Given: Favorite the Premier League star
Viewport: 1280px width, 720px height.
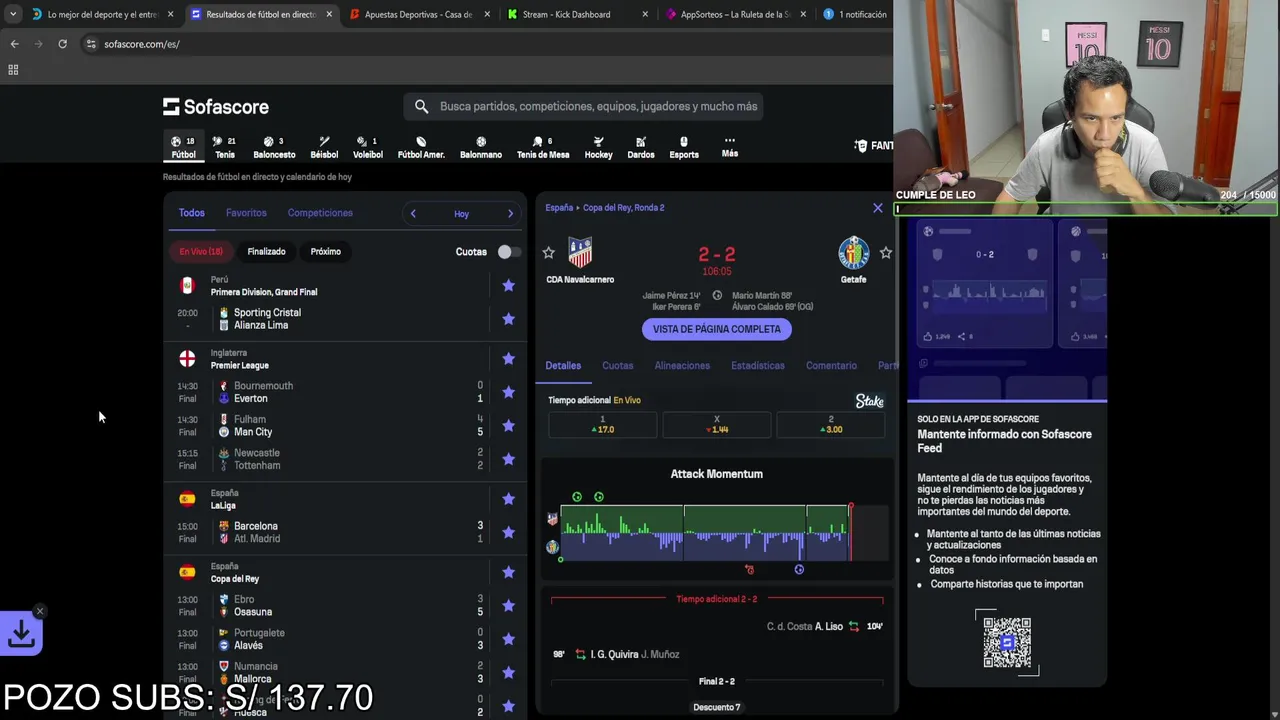Looking at the screenshot, I should point(508,359).
